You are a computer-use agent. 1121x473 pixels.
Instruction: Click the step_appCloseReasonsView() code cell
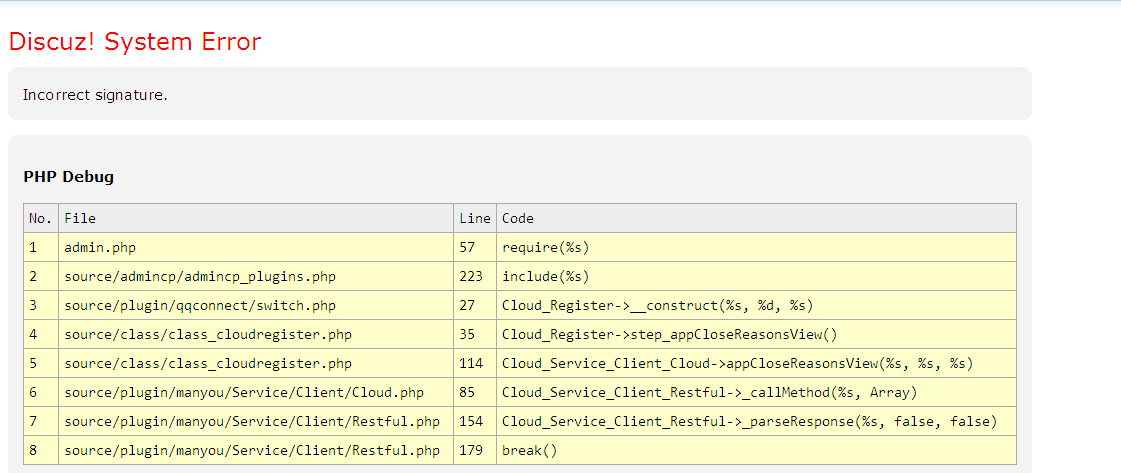pyautogui.click(x=669, y=334)
